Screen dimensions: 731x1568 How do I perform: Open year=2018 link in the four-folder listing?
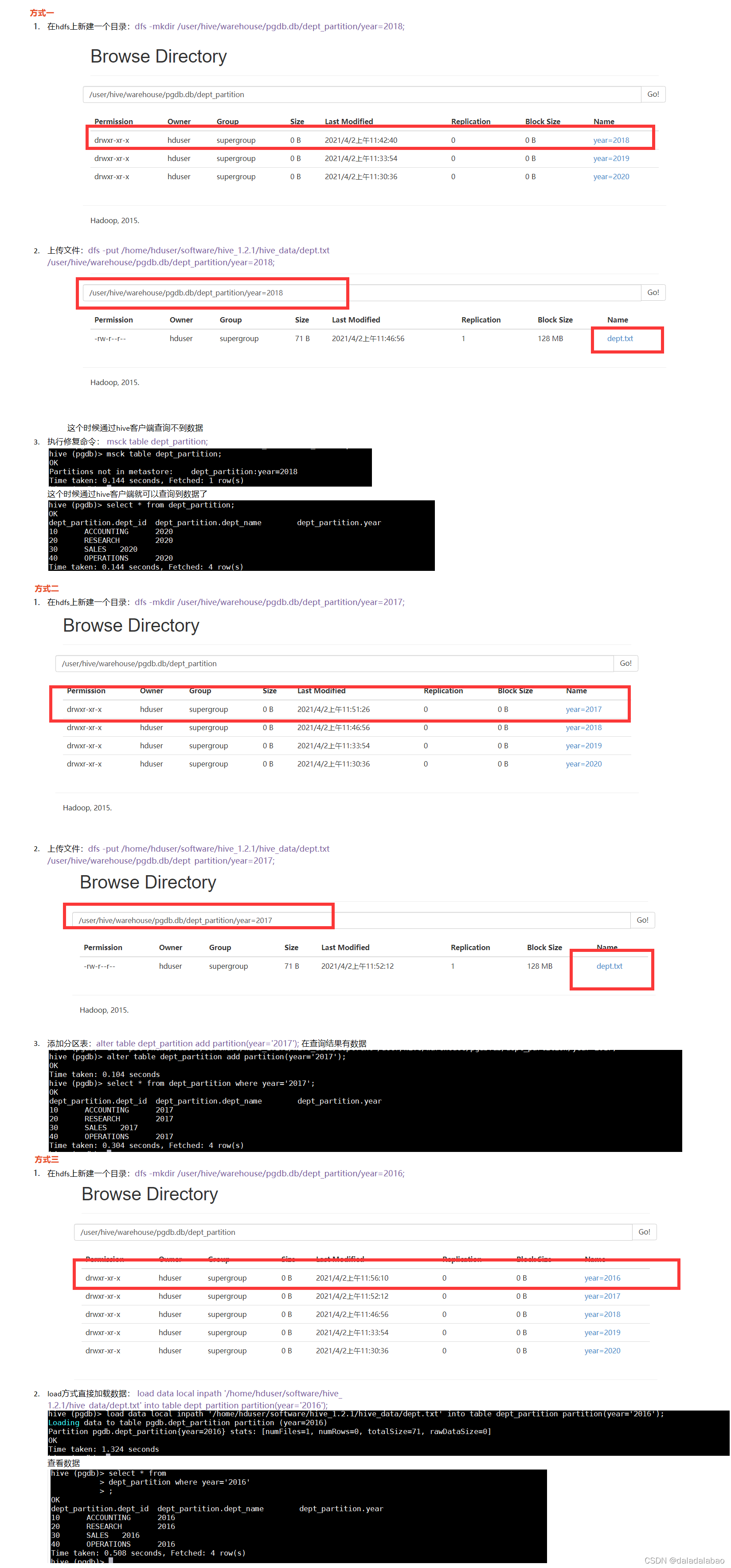click(x=584, y=727)
